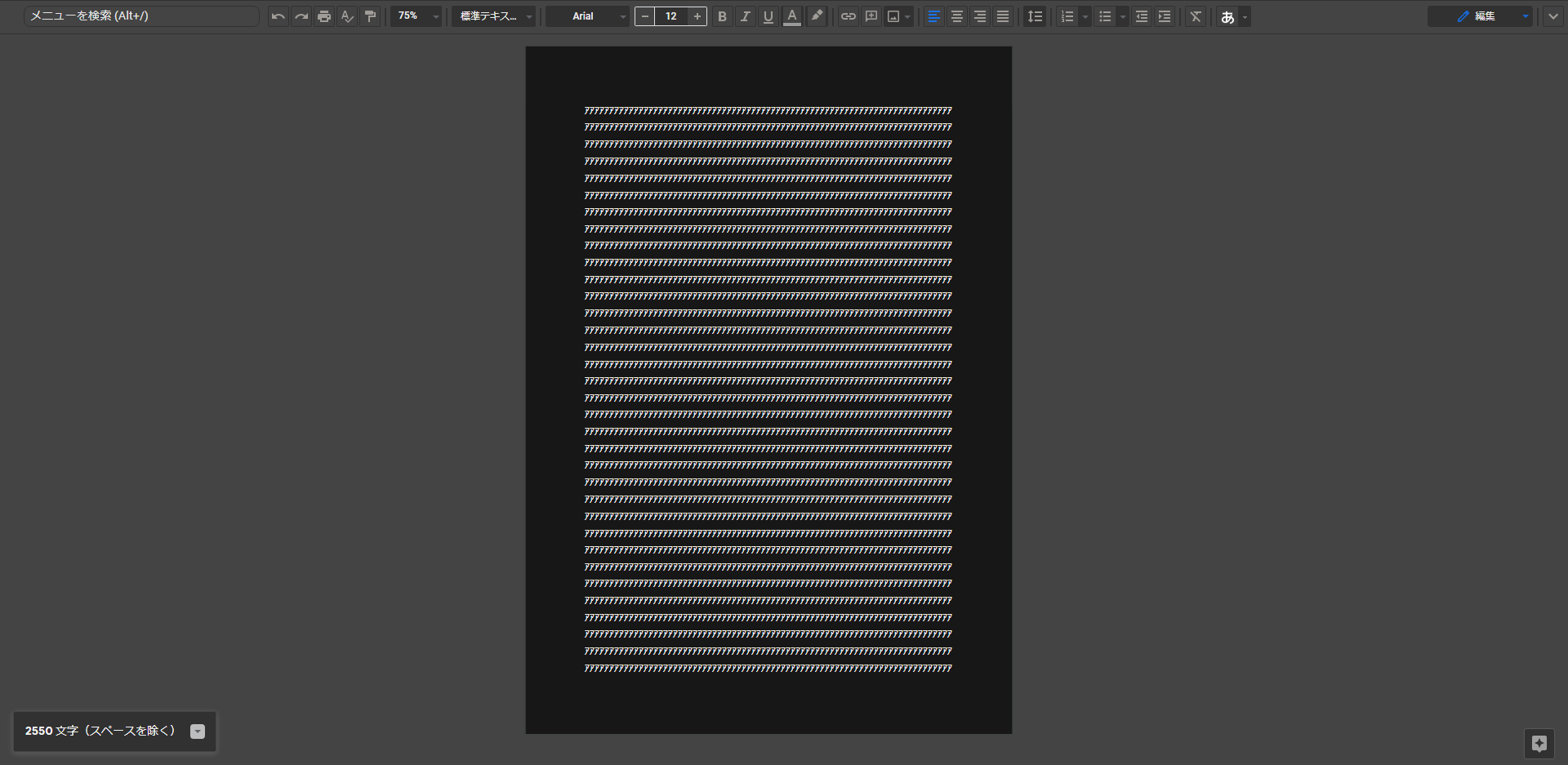Click the undo arrow icon
The width and height of the screenshot is (1568, 765).
click(278, 16)
